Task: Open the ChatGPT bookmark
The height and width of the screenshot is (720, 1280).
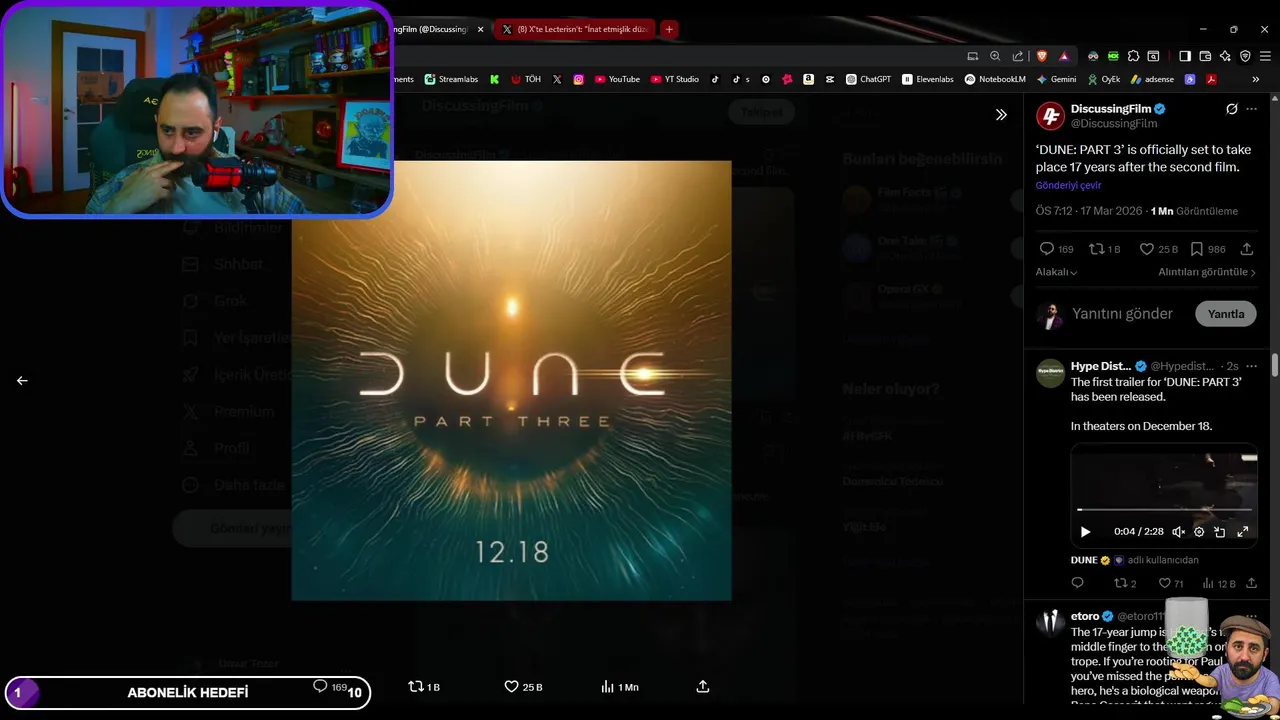Action: pyautogui.click(x=868, y=79)
